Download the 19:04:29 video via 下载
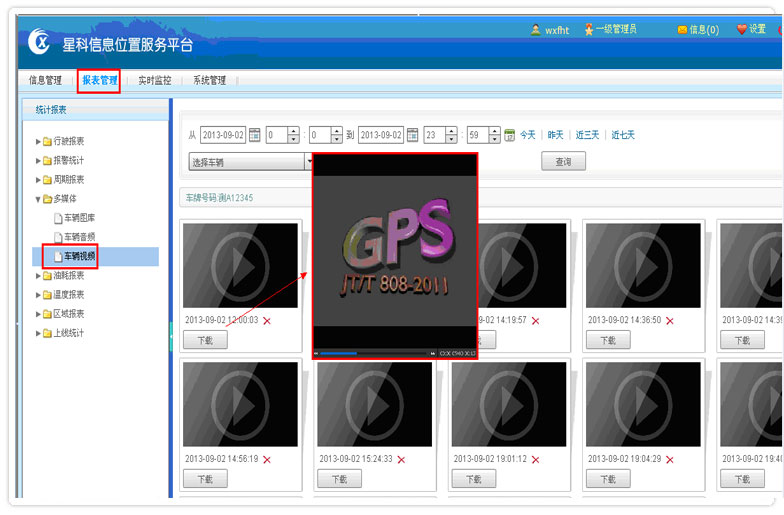784x515 pixels. pyautogui.click(x=608, y=479)
